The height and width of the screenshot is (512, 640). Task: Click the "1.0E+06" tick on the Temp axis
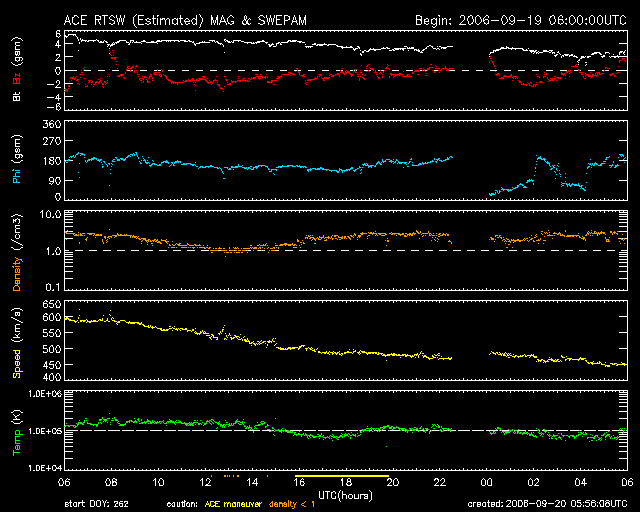tap(45, 394)
